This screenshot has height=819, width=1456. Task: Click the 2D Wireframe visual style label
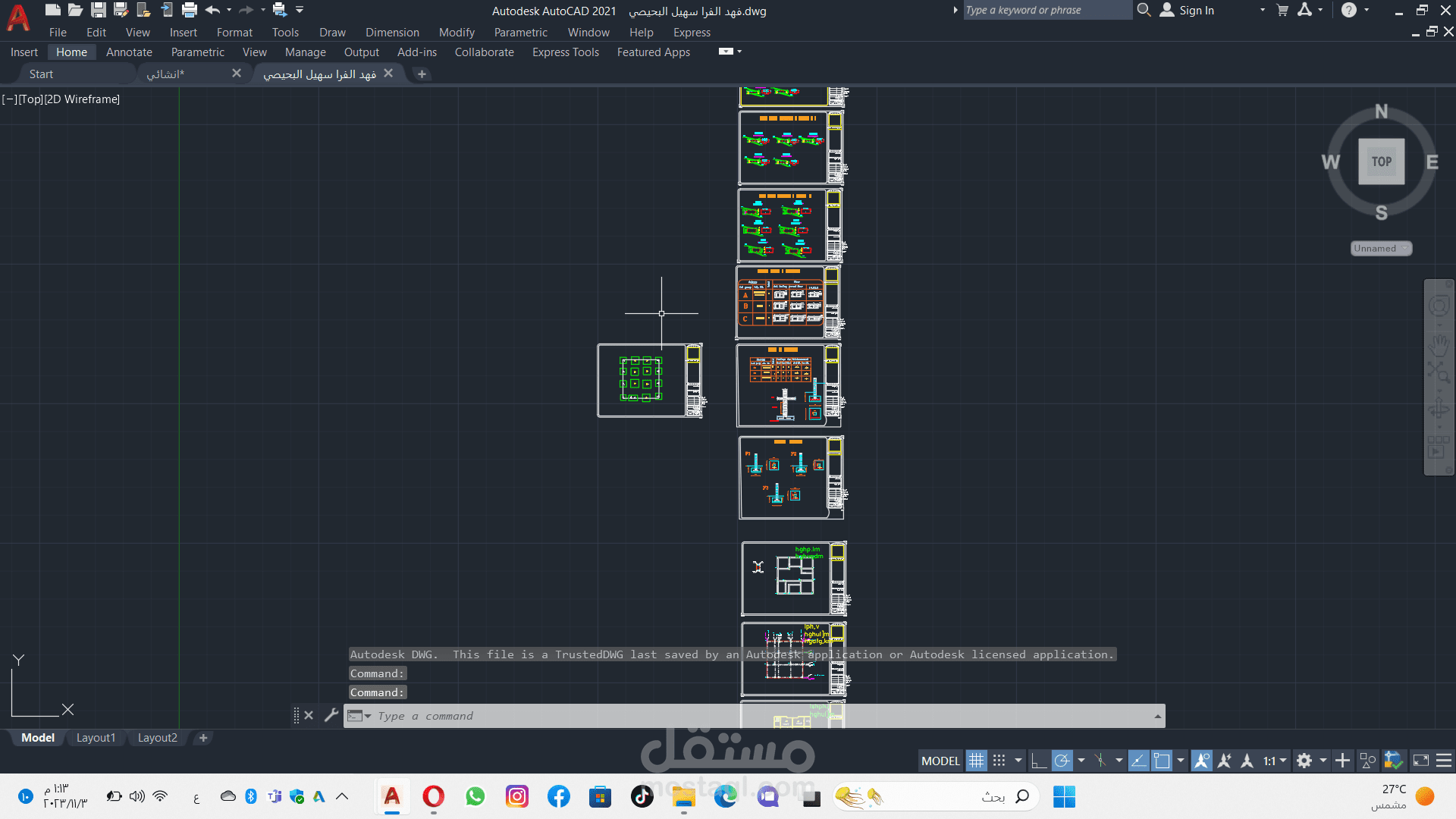tap(82, 99)
